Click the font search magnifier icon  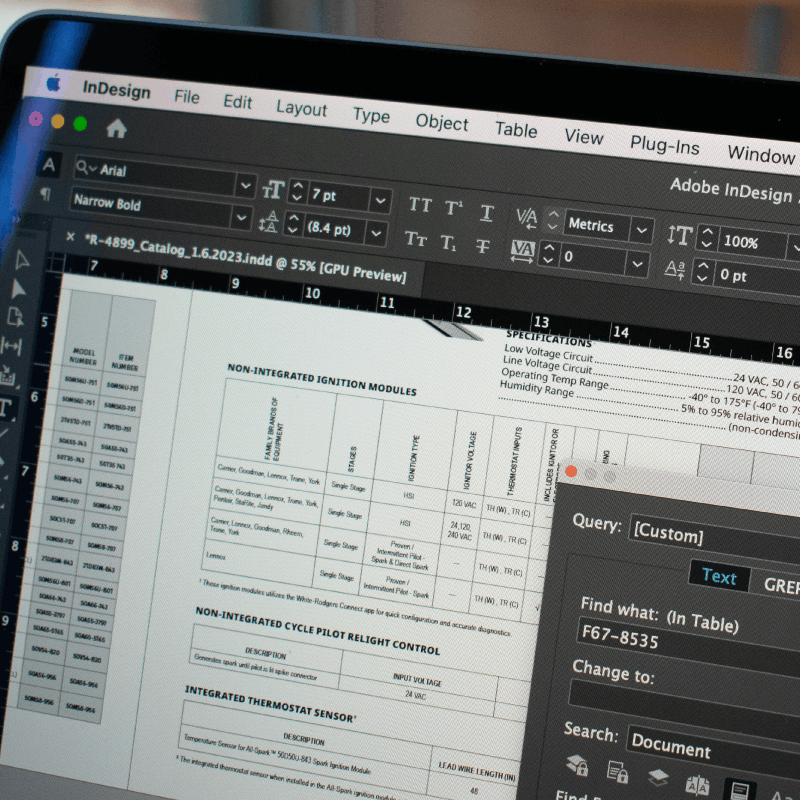point(86,167)
